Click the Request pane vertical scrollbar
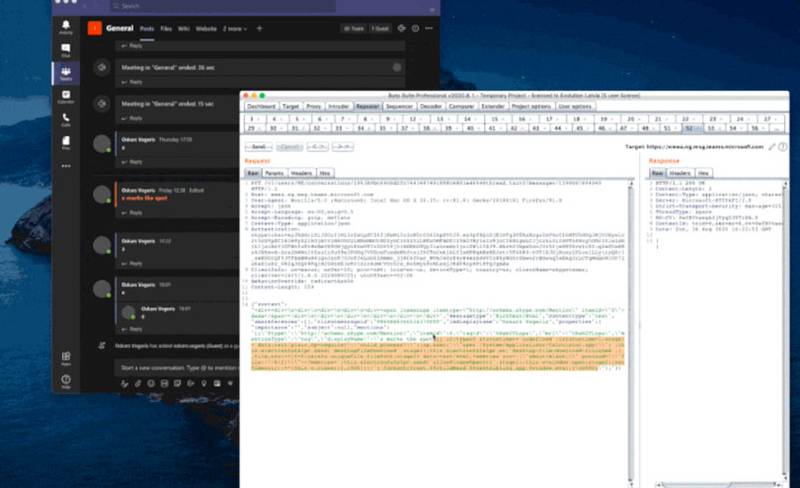800x488 pixels. click(x=631, y=332)
